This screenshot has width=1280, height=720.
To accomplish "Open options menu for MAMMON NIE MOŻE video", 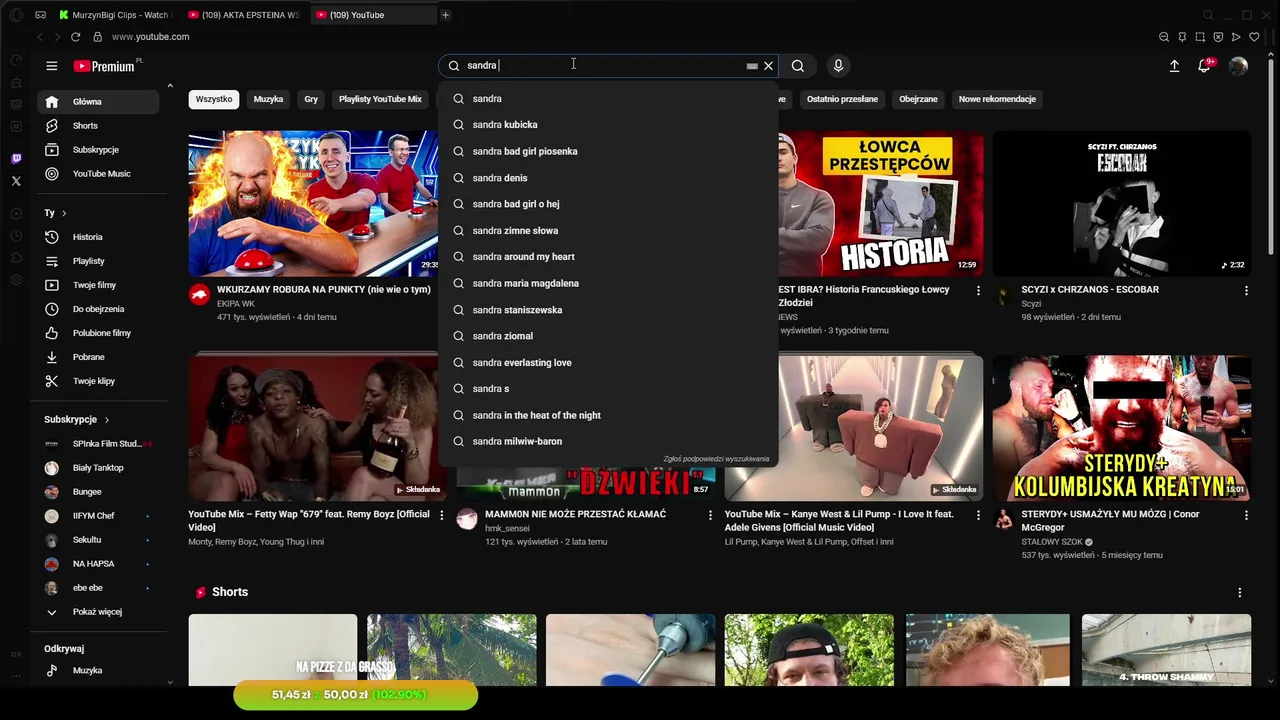I will point(710,515).
